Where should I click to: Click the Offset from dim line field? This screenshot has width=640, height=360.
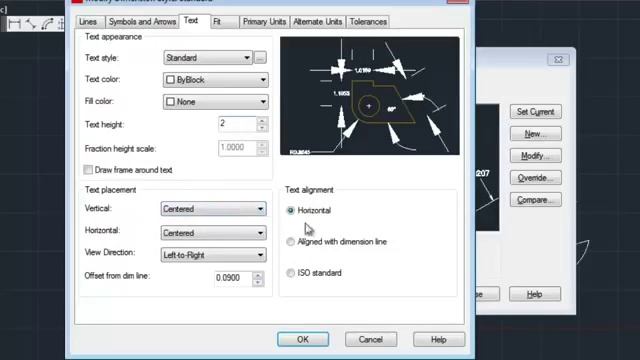point(233,278)
